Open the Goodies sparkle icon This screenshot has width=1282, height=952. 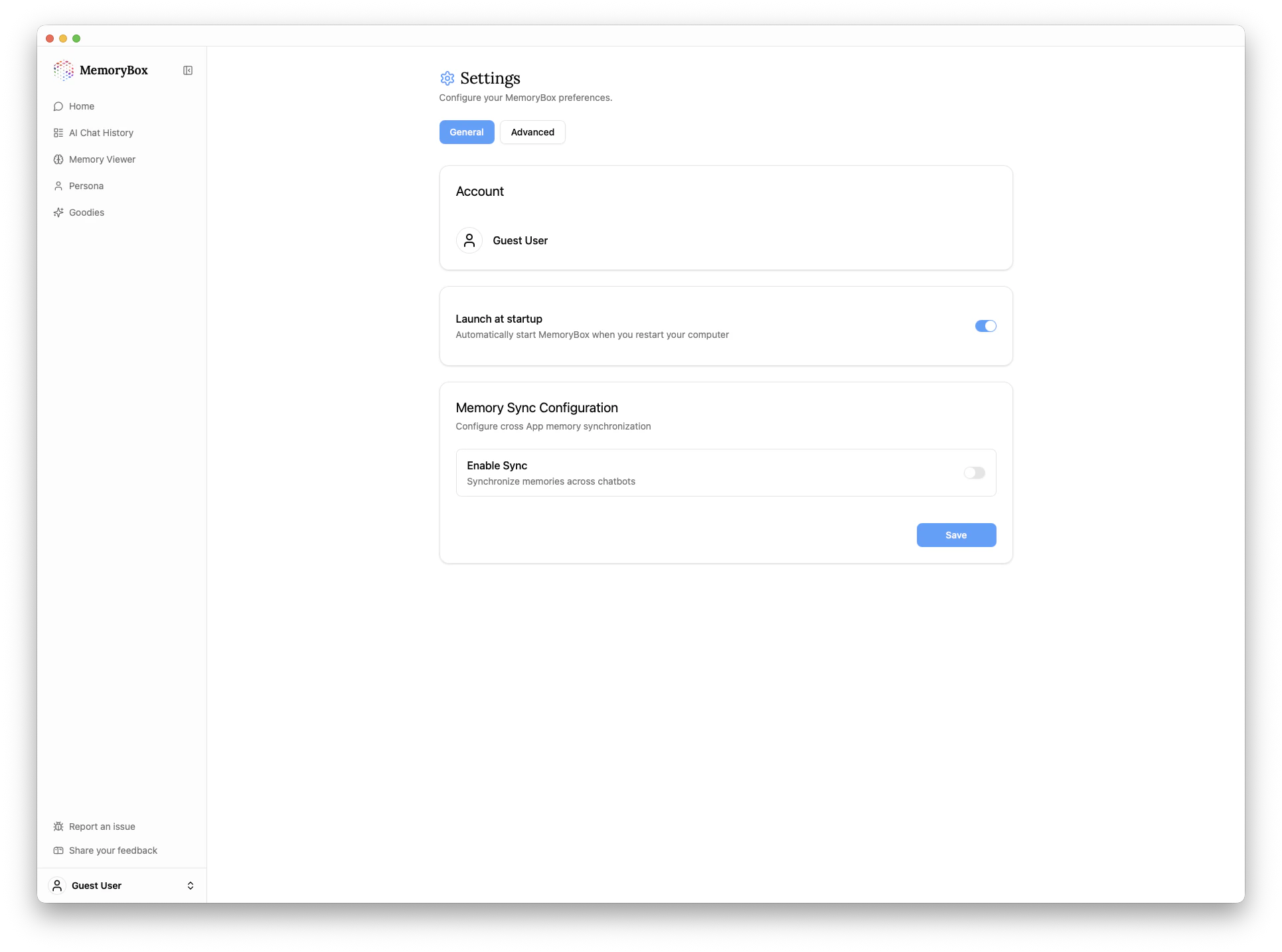pyautogui.click(x=58, y=212)
